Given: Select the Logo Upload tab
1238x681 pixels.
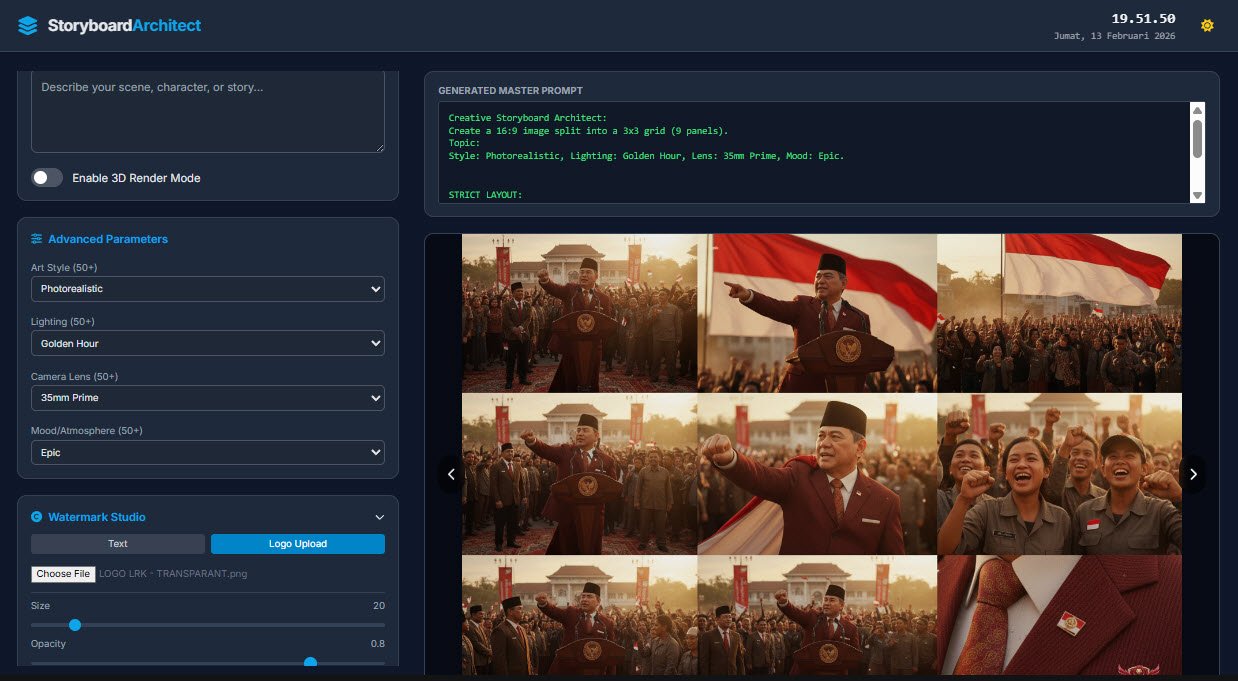Looking at the screenshot, I should point(298,544).
